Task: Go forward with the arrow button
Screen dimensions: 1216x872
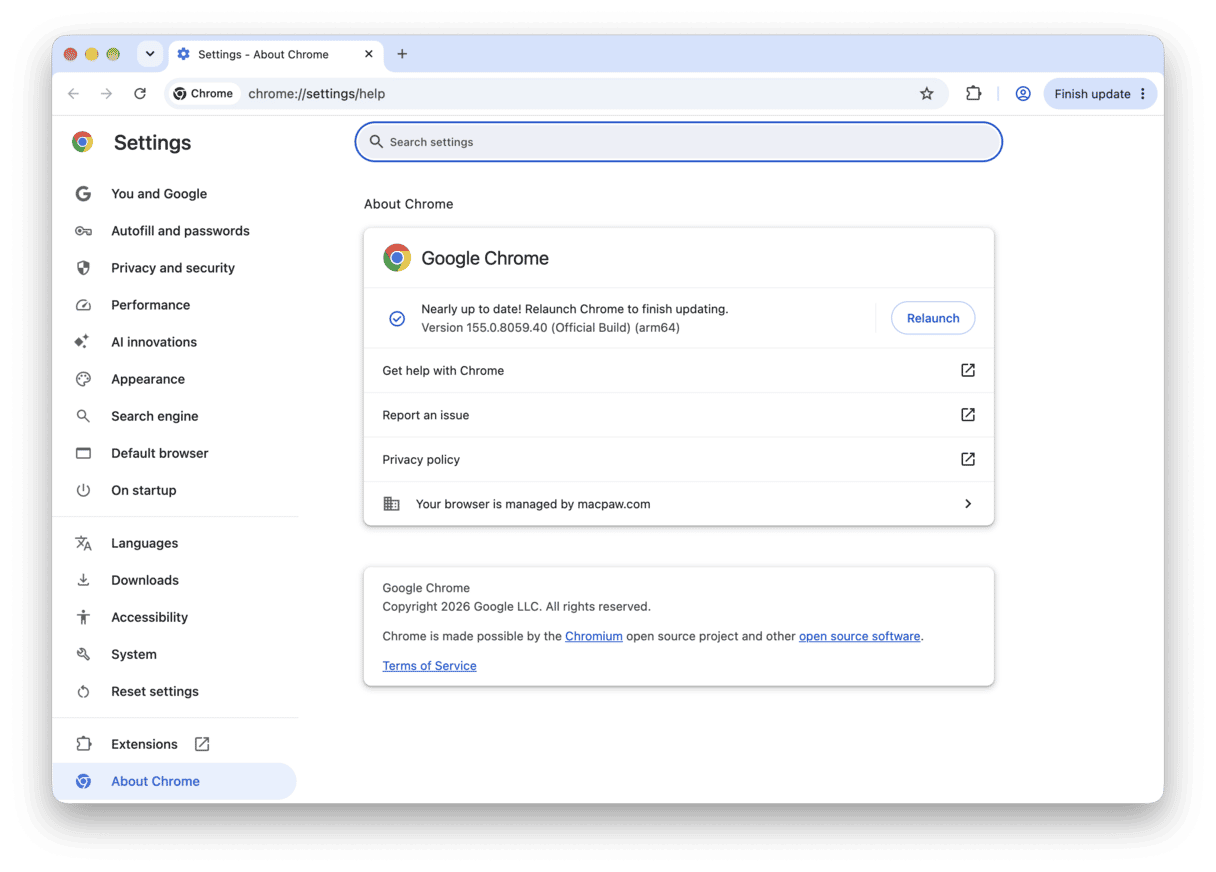Action: click(x=106, y=94)
